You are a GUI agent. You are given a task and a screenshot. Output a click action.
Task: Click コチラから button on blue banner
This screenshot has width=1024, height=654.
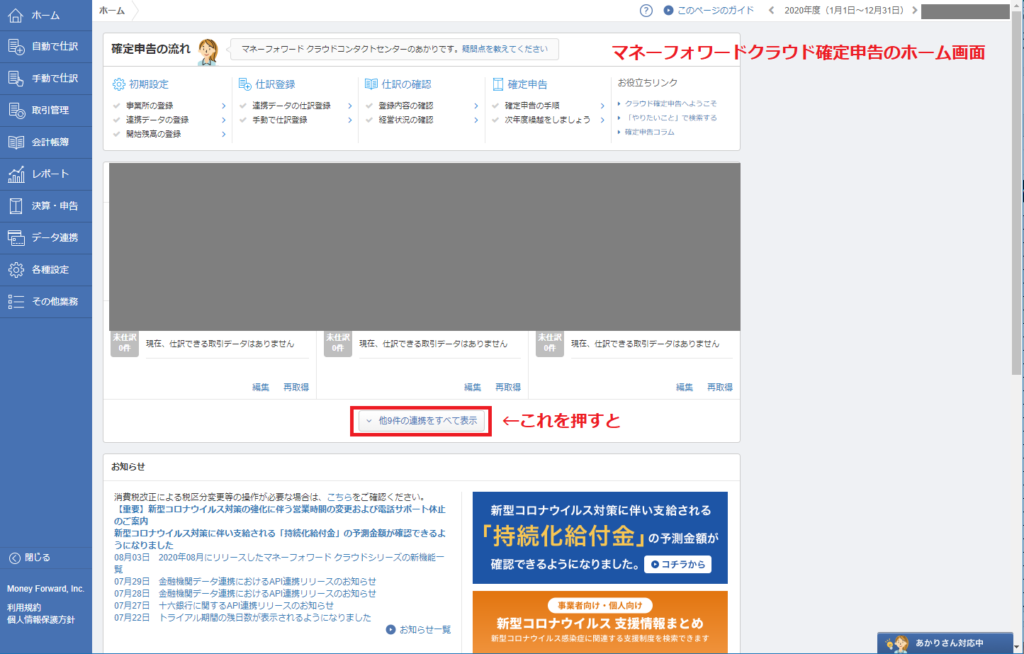coord(678,564)
